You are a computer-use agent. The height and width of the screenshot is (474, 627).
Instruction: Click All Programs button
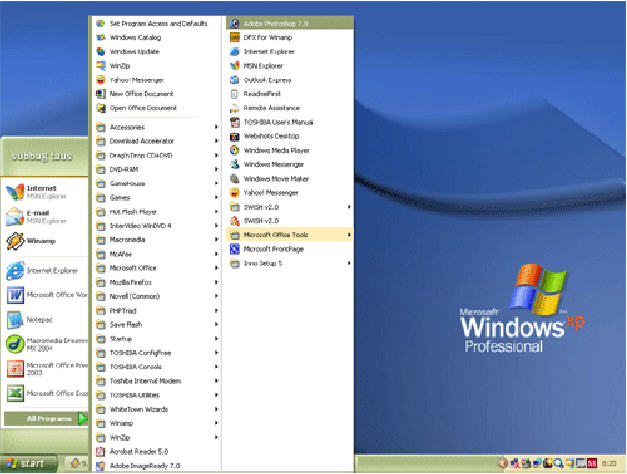[46, 419]
